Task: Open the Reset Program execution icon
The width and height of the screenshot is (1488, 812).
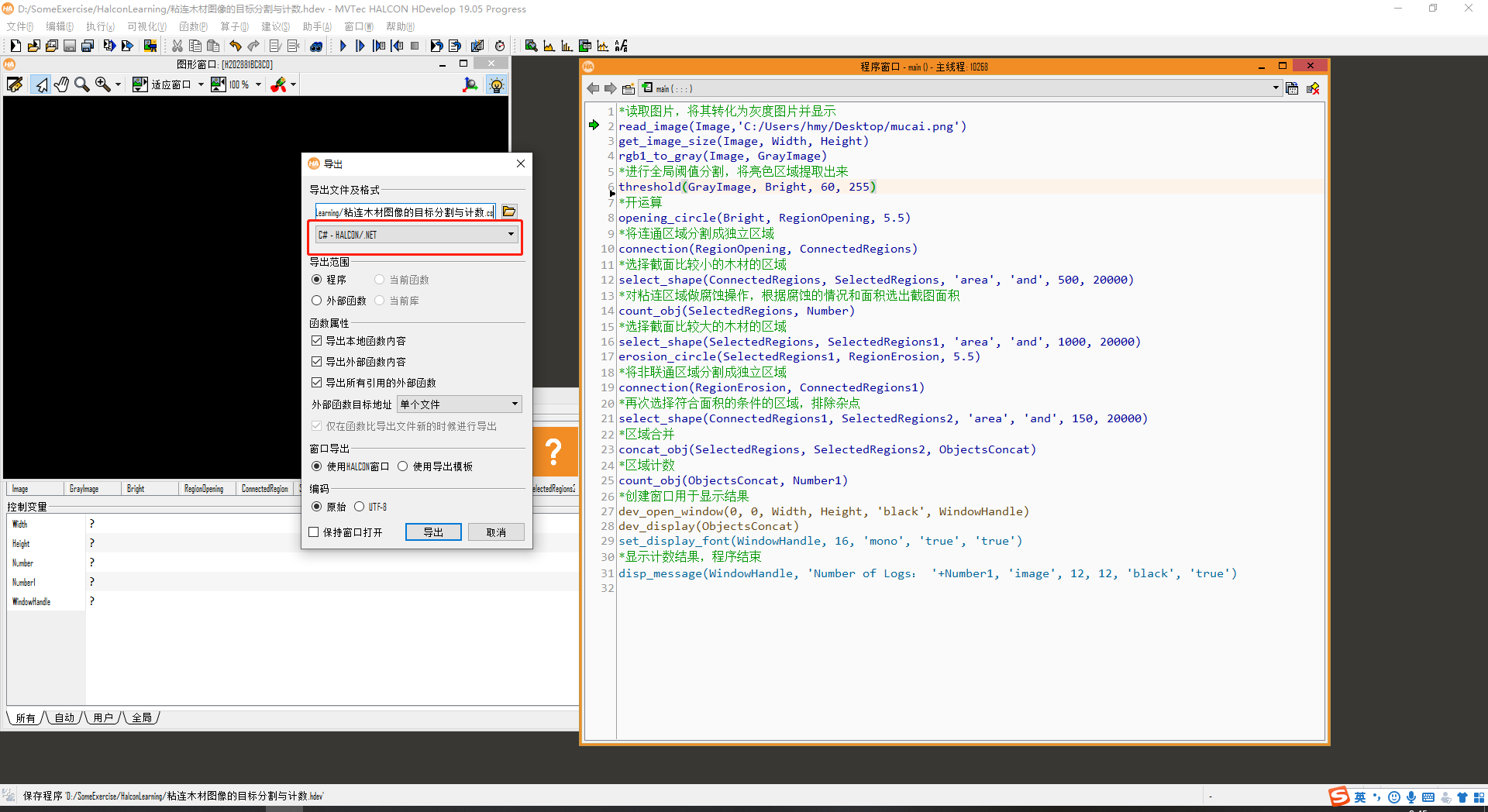Action: pyautogui.click(x=436, y=45)
